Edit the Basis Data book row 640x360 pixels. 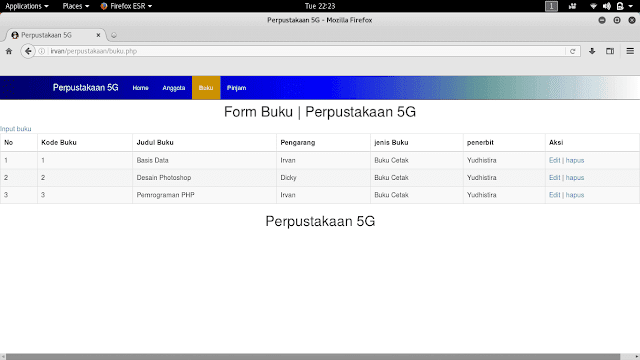point(554,160)
